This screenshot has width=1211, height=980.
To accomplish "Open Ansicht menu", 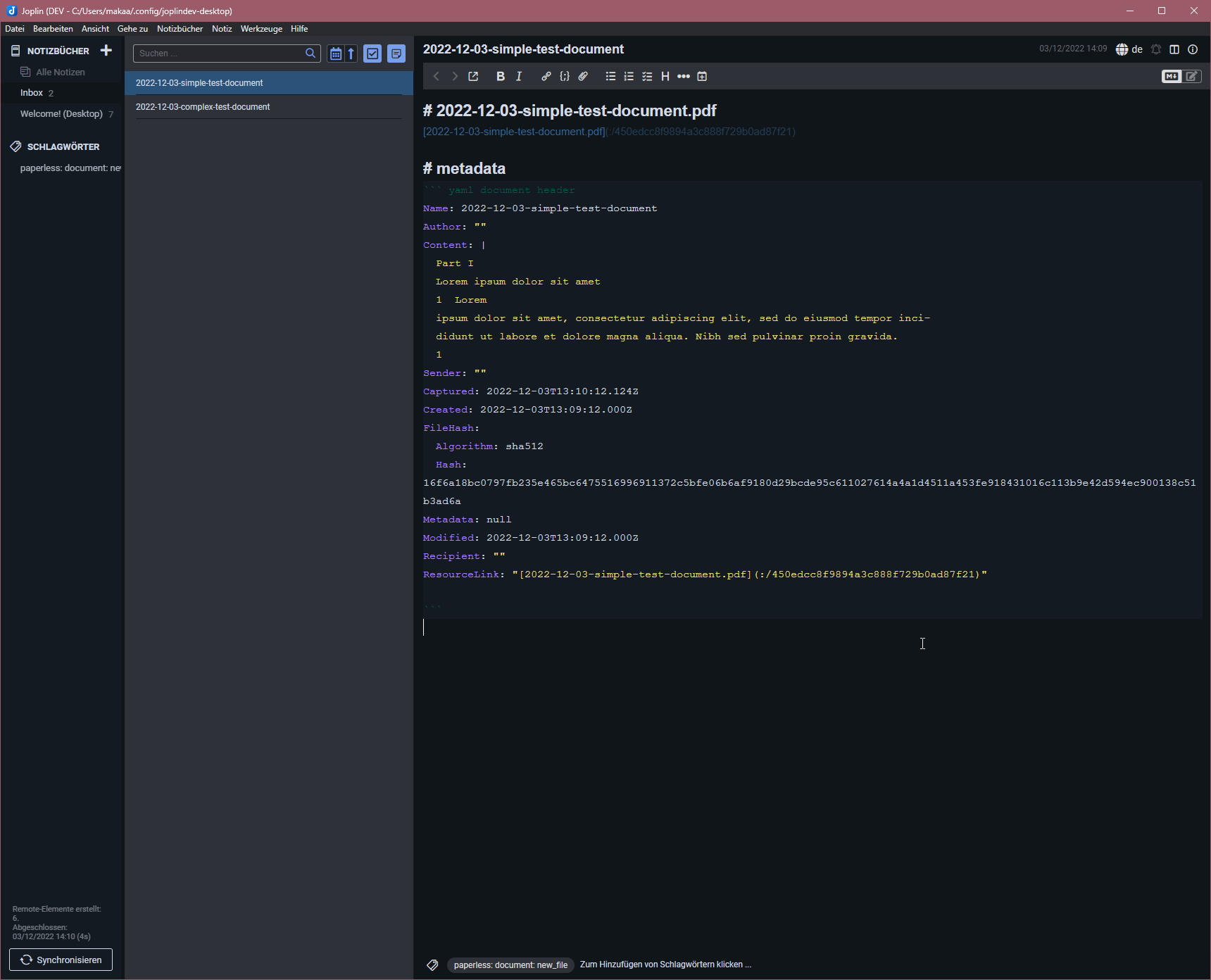I will tap(95, 29).
